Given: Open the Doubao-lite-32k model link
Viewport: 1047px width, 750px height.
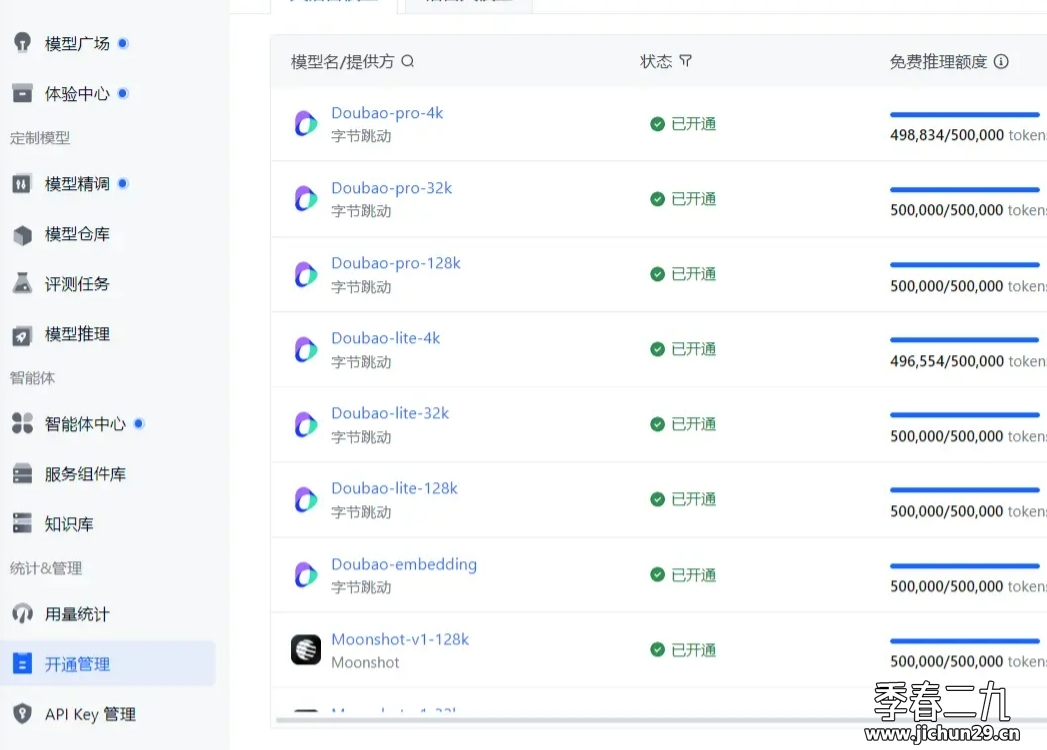Looking at the screenshot, I should [x=390, y=413].
